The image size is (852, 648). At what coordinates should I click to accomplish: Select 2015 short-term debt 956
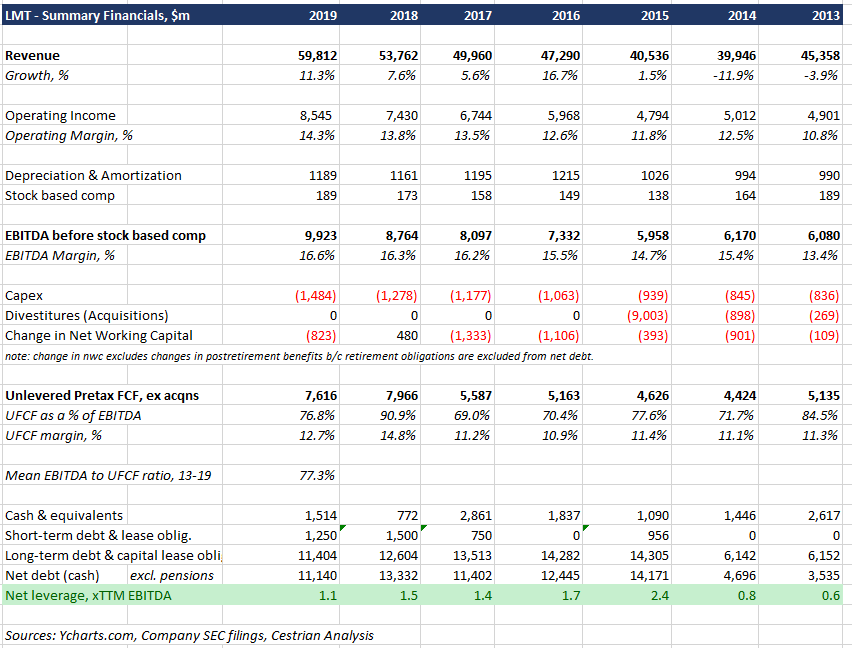coord(658,536)
